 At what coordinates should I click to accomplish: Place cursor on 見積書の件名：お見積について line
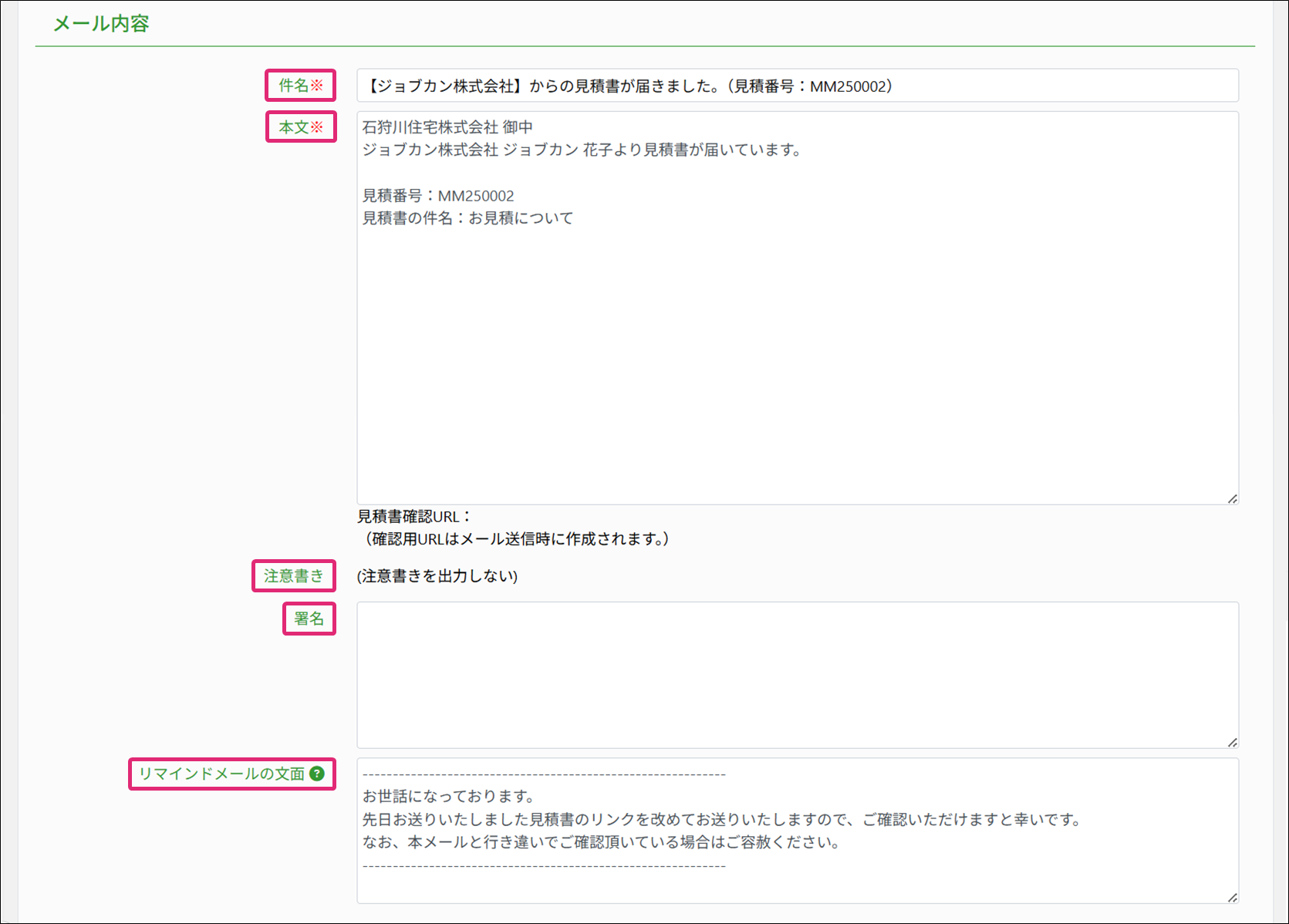pyautogui.click(x=467, y=218)
